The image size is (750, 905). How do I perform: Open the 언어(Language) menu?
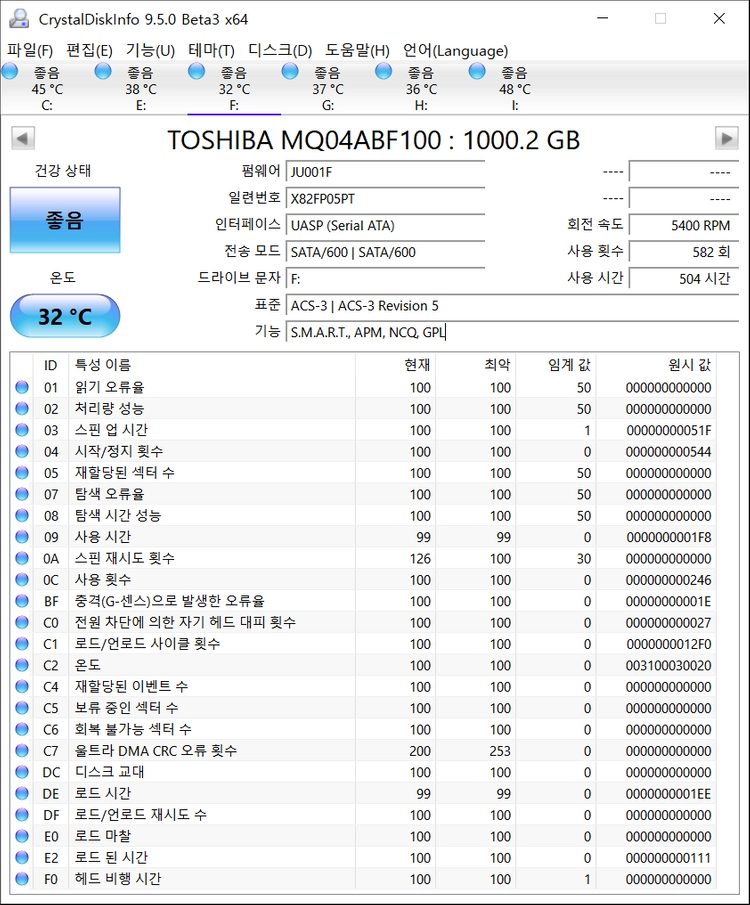[x=456, y=51]
